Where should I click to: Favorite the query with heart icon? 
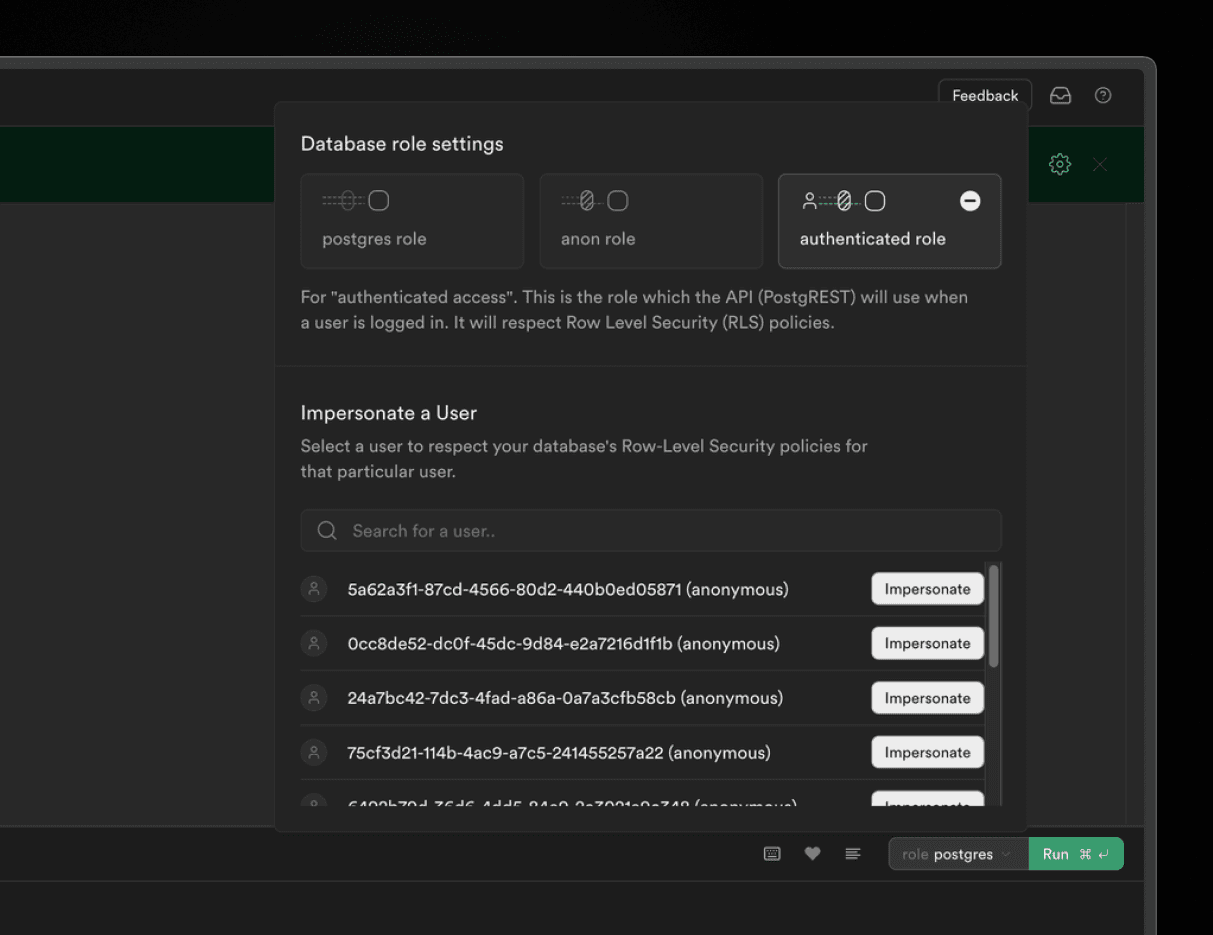click(x=812, y=854)
